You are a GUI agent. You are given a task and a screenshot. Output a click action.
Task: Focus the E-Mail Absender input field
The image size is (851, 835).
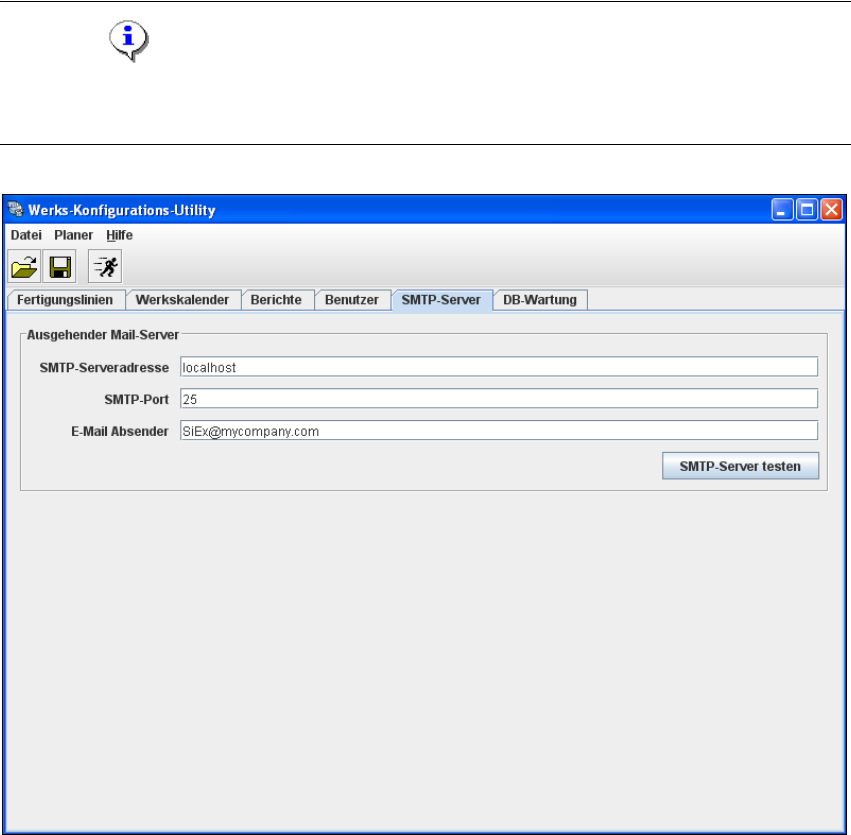tap(499, 431)
